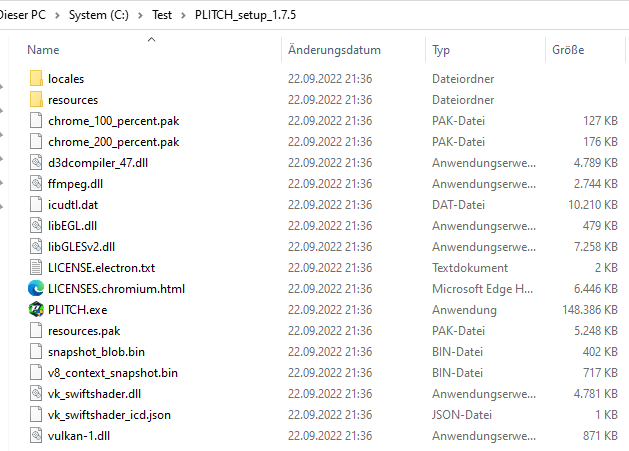629x451 pixels.
Task: Click the date cell of the locales folder
Action: pos(330,79)
